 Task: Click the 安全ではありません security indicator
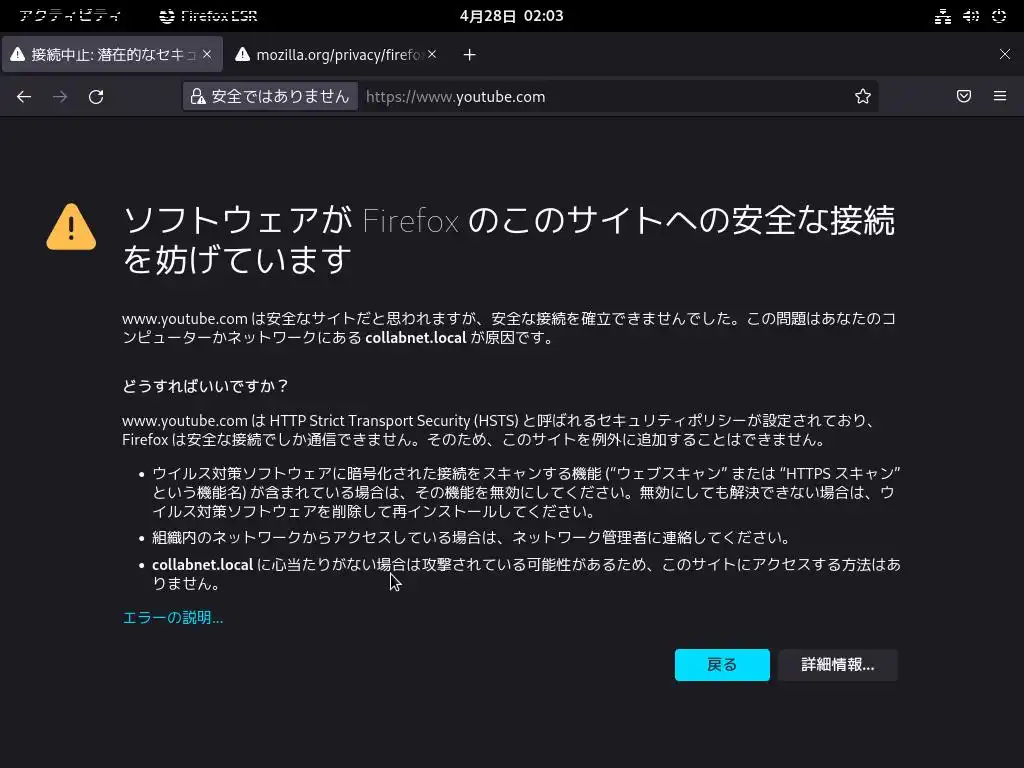point(270,97)
